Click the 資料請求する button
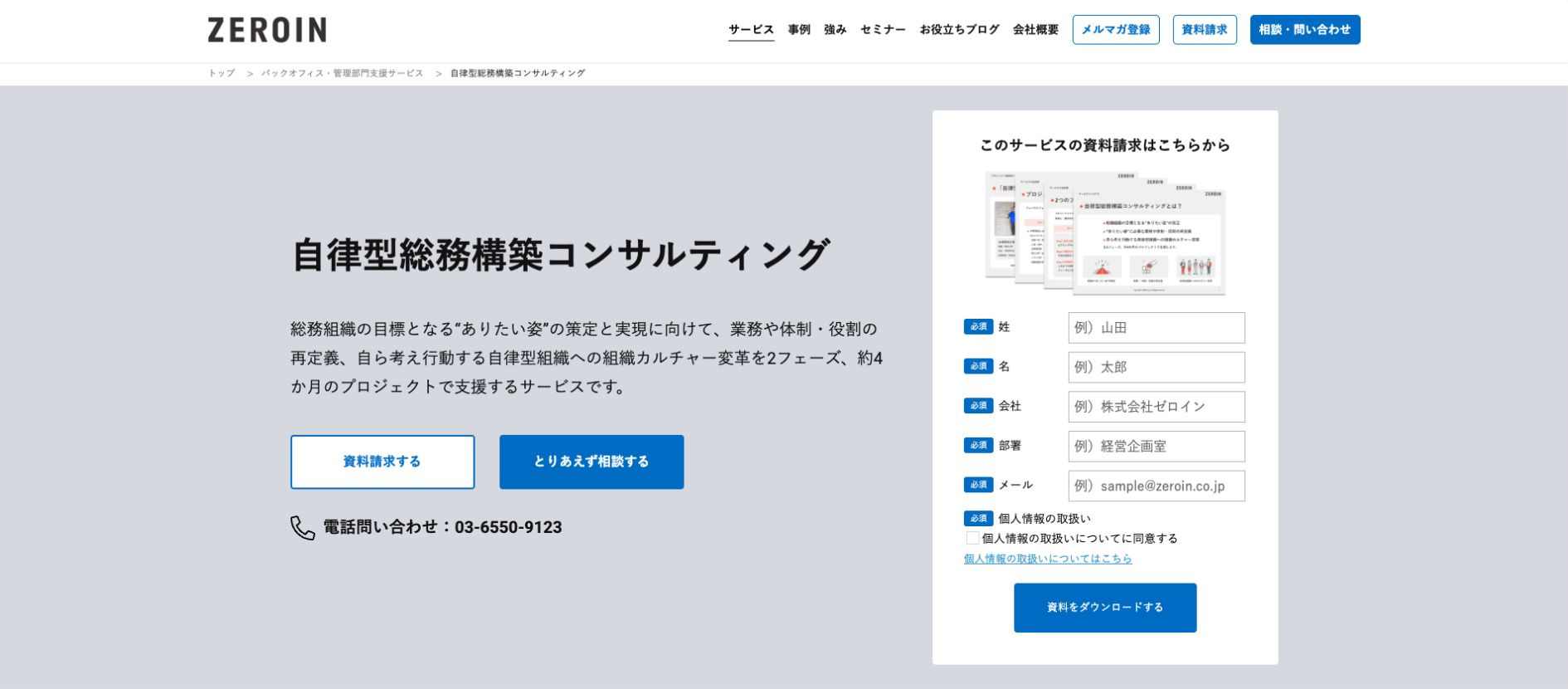 [382, 462]
